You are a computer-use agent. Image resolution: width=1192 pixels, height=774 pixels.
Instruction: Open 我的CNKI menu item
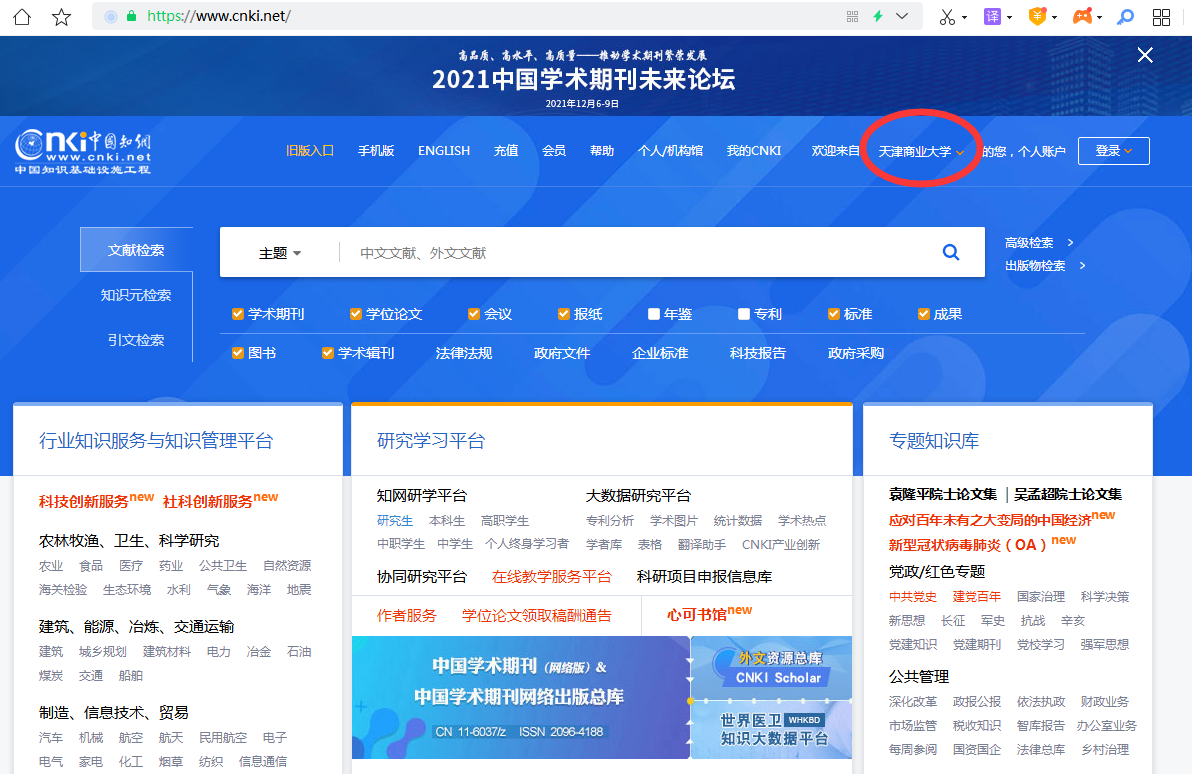[753, 151]
